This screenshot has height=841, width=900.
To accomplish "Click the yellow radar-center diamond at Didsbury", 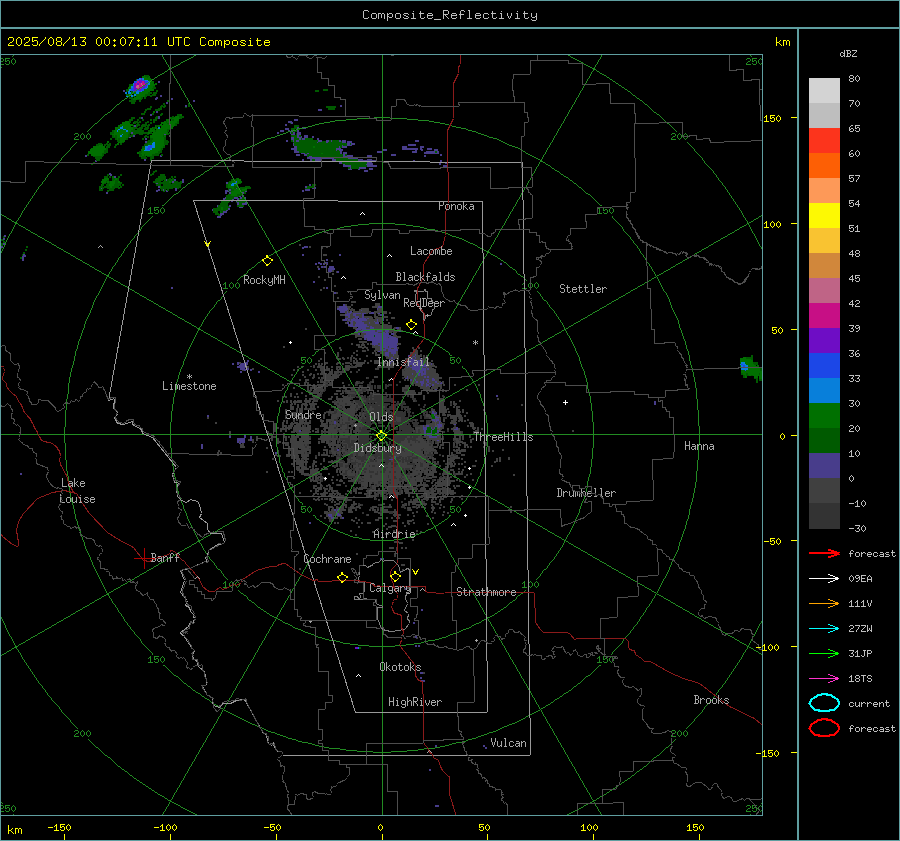I will [381, 436].
